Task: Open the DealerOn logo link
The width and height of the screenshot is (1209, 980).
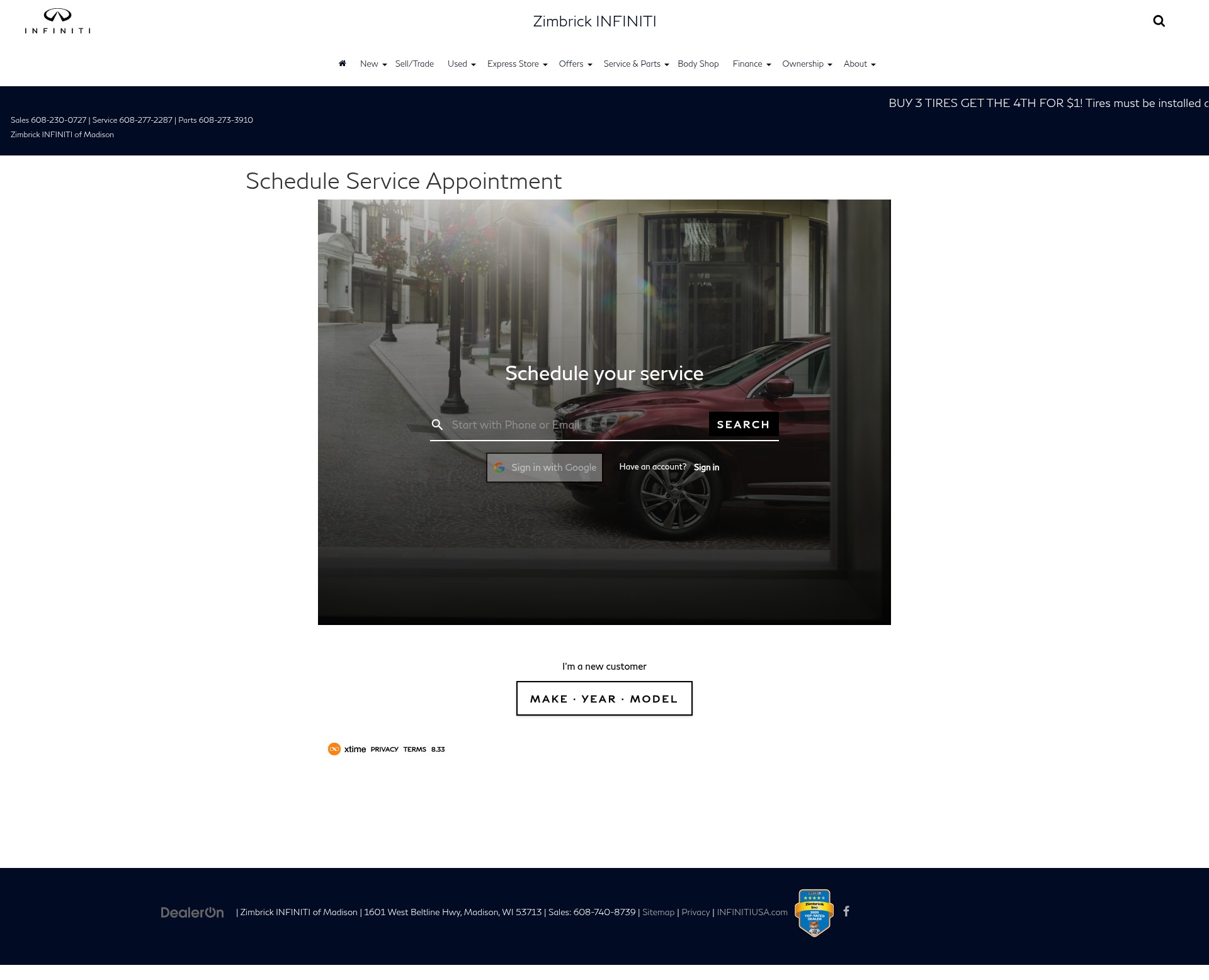Action: coord(192,913)
